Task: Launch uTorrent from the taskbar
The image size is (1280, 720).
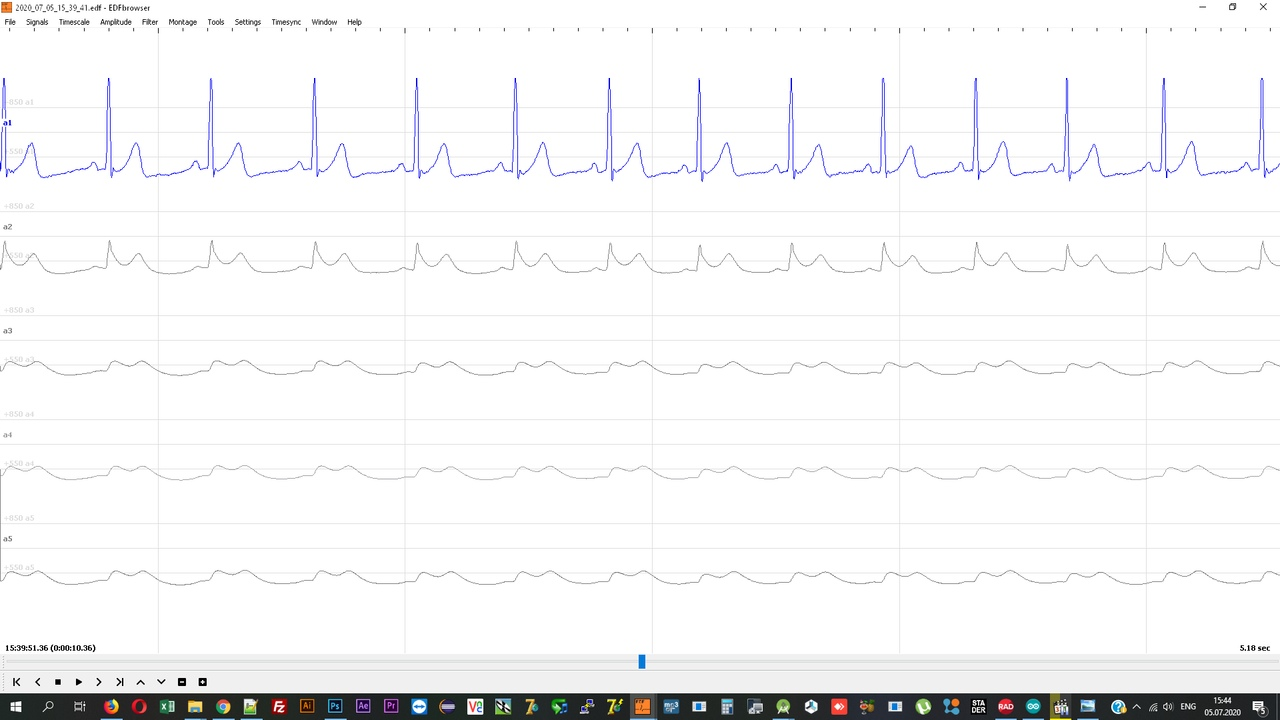Action: click(x=923, y=707)
